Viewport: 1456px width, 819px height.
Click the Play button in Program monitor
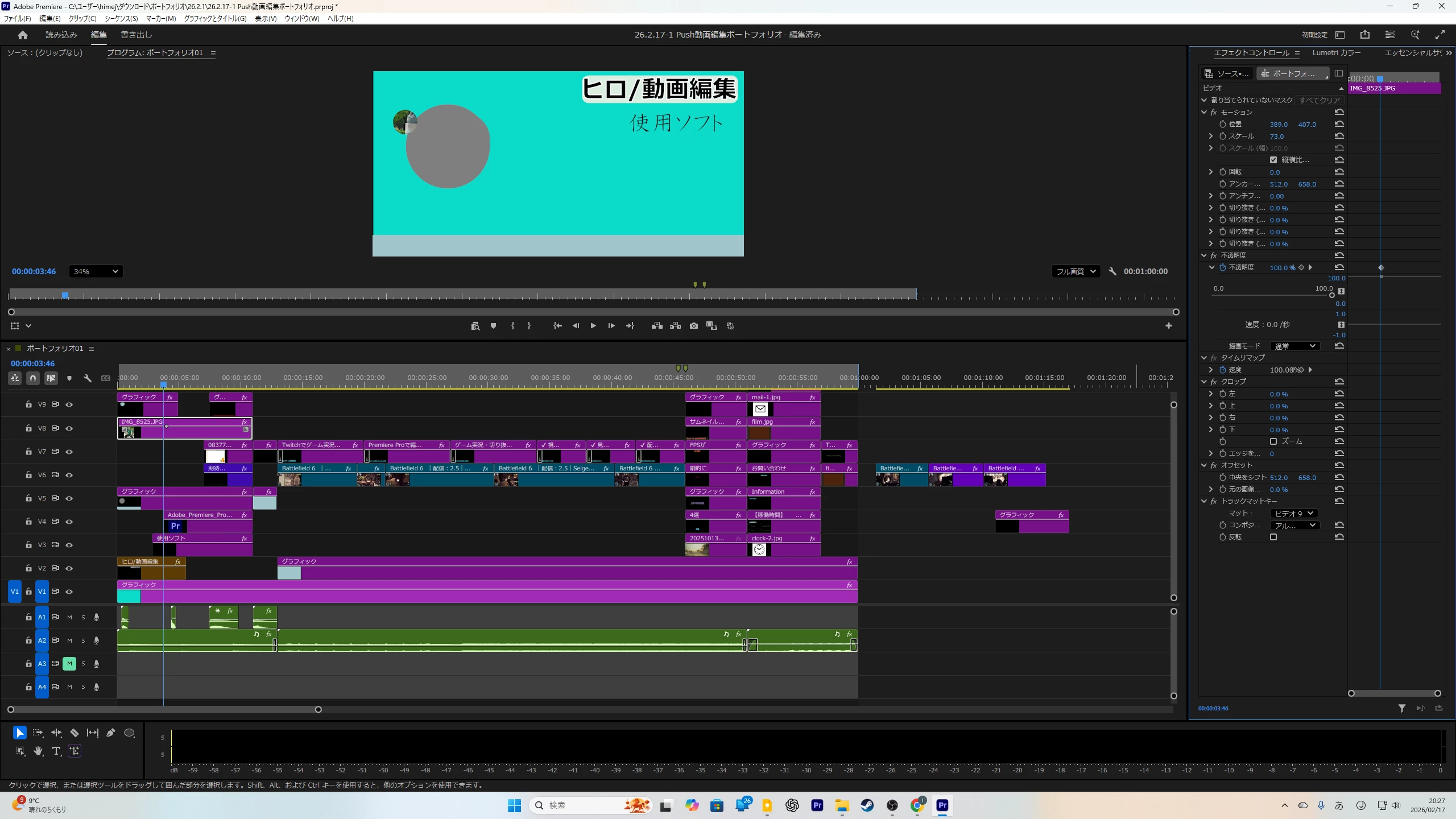pos(593,326)
